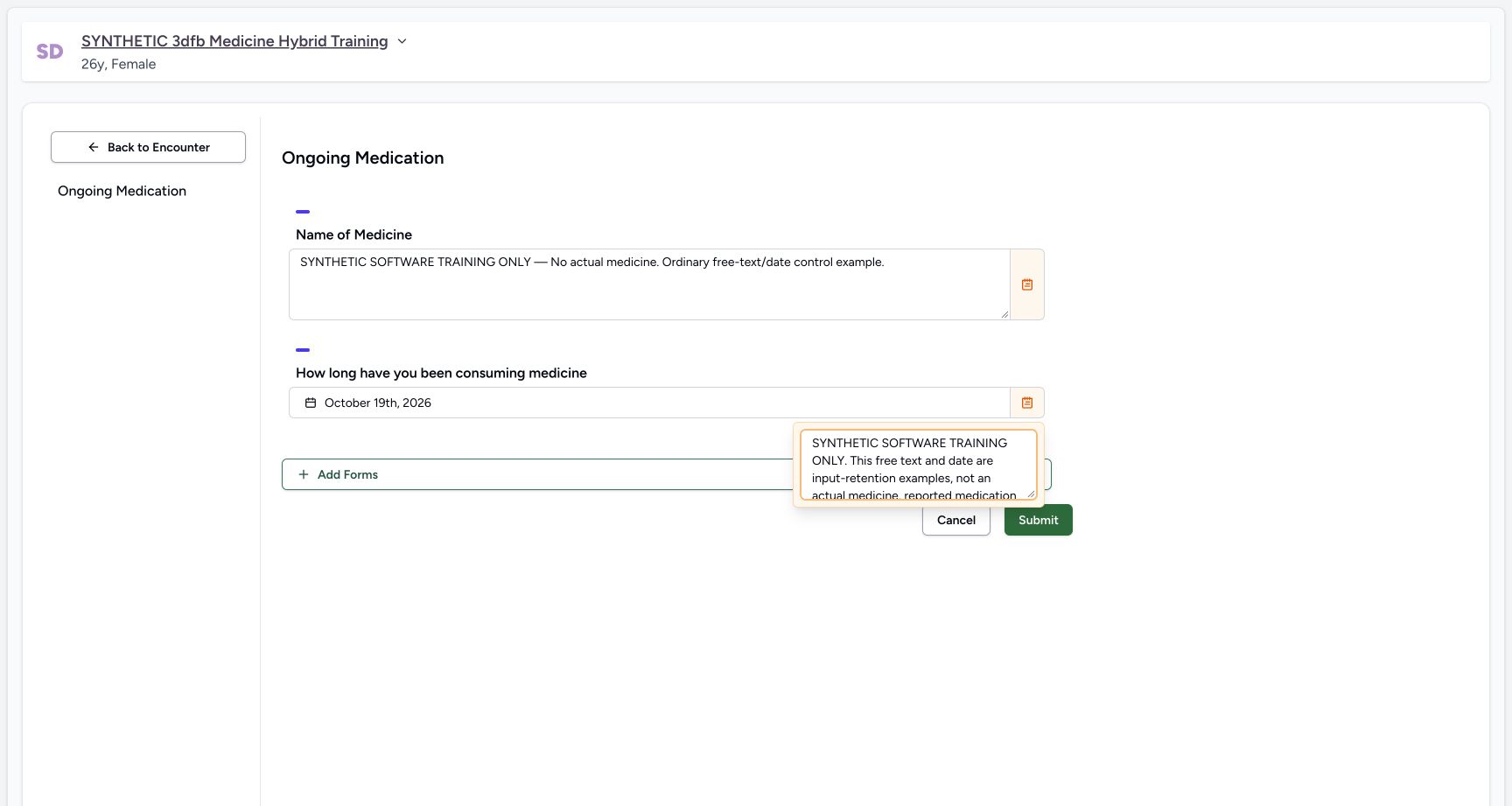Expand the patient name dropdown chevron
Viewport: 1512px width, 806px height.
pyautogui.click(x=402, y=41)
